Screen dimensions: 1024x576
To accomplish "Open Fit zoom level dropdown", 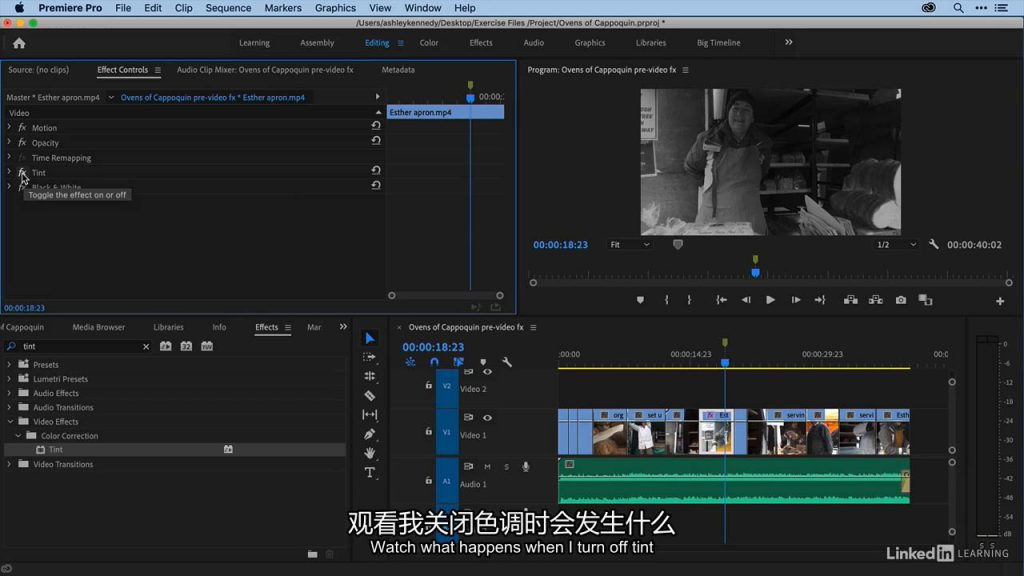I will tap(630, 244).
